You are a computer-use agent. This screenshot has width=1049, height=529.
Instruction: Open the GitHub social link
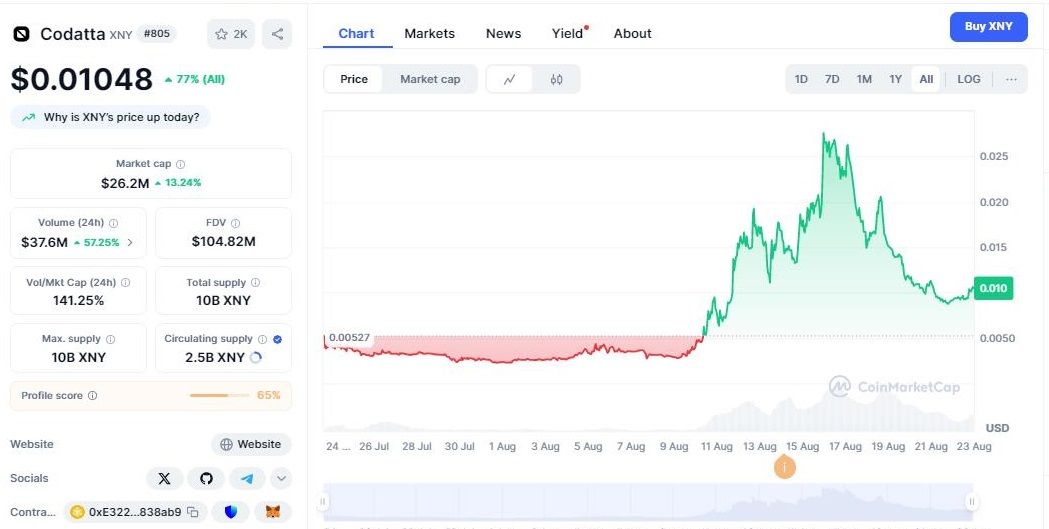(206, 478)
